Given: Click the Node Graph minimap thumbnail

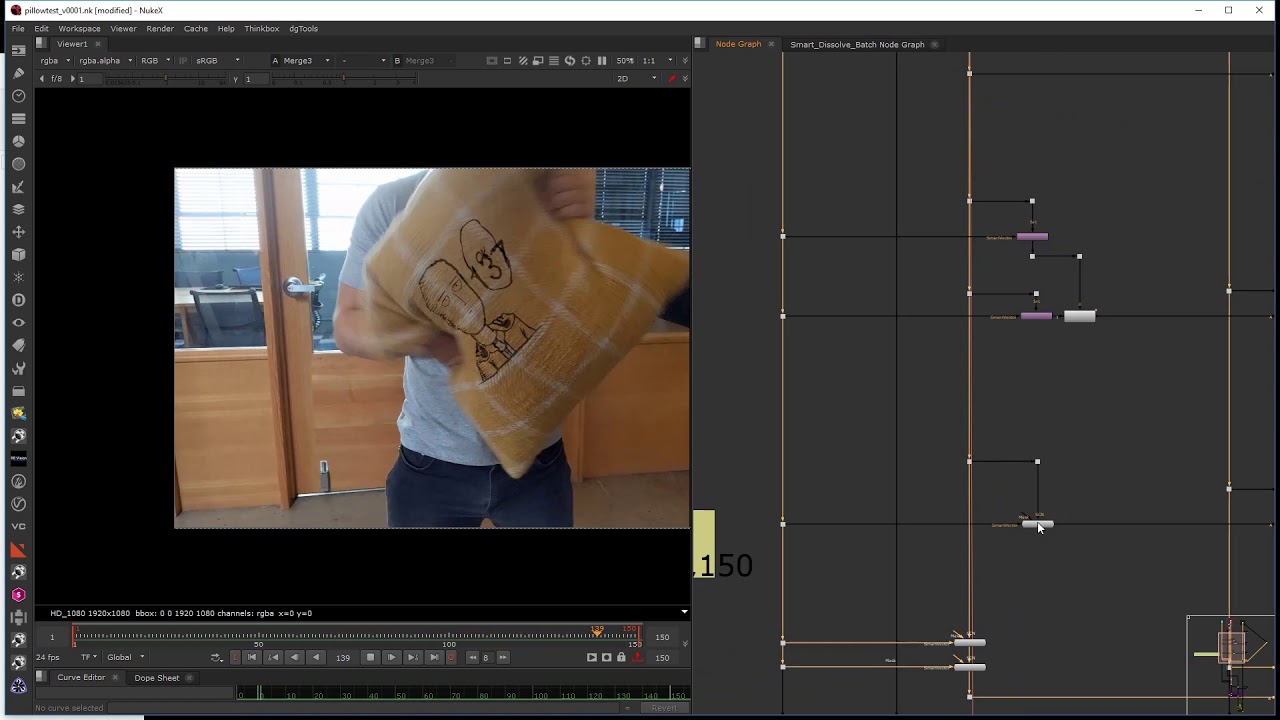Looking at the screenshot, I should pos(1232,665).
